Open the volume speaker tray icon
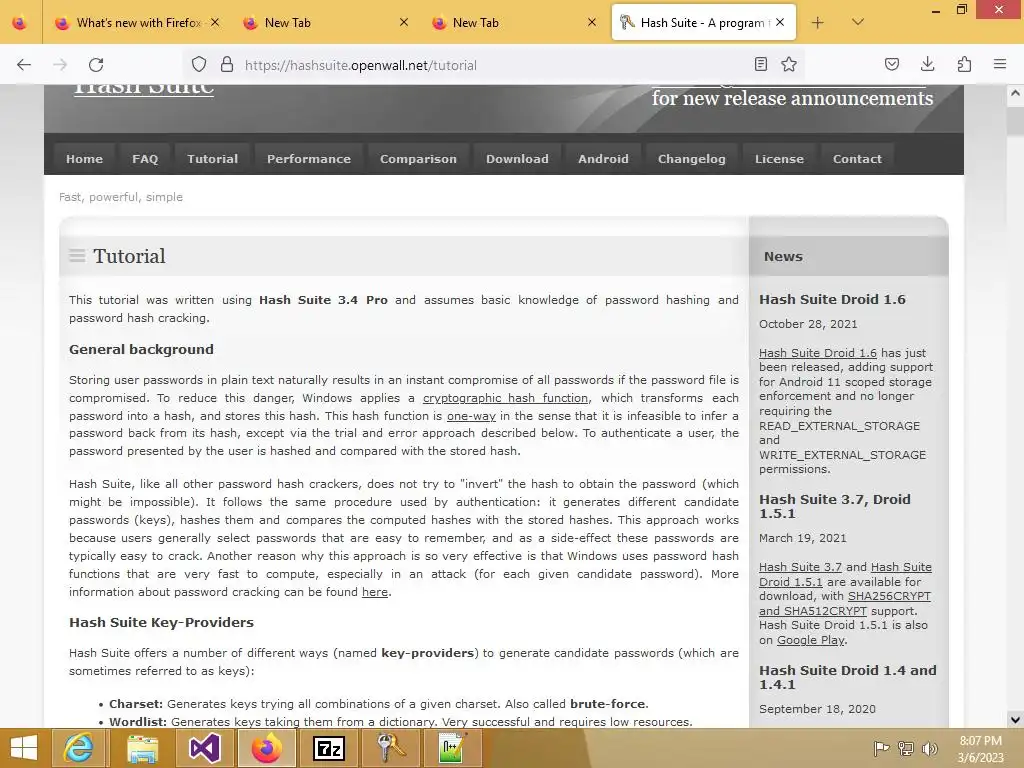 (x=929, y=748)
